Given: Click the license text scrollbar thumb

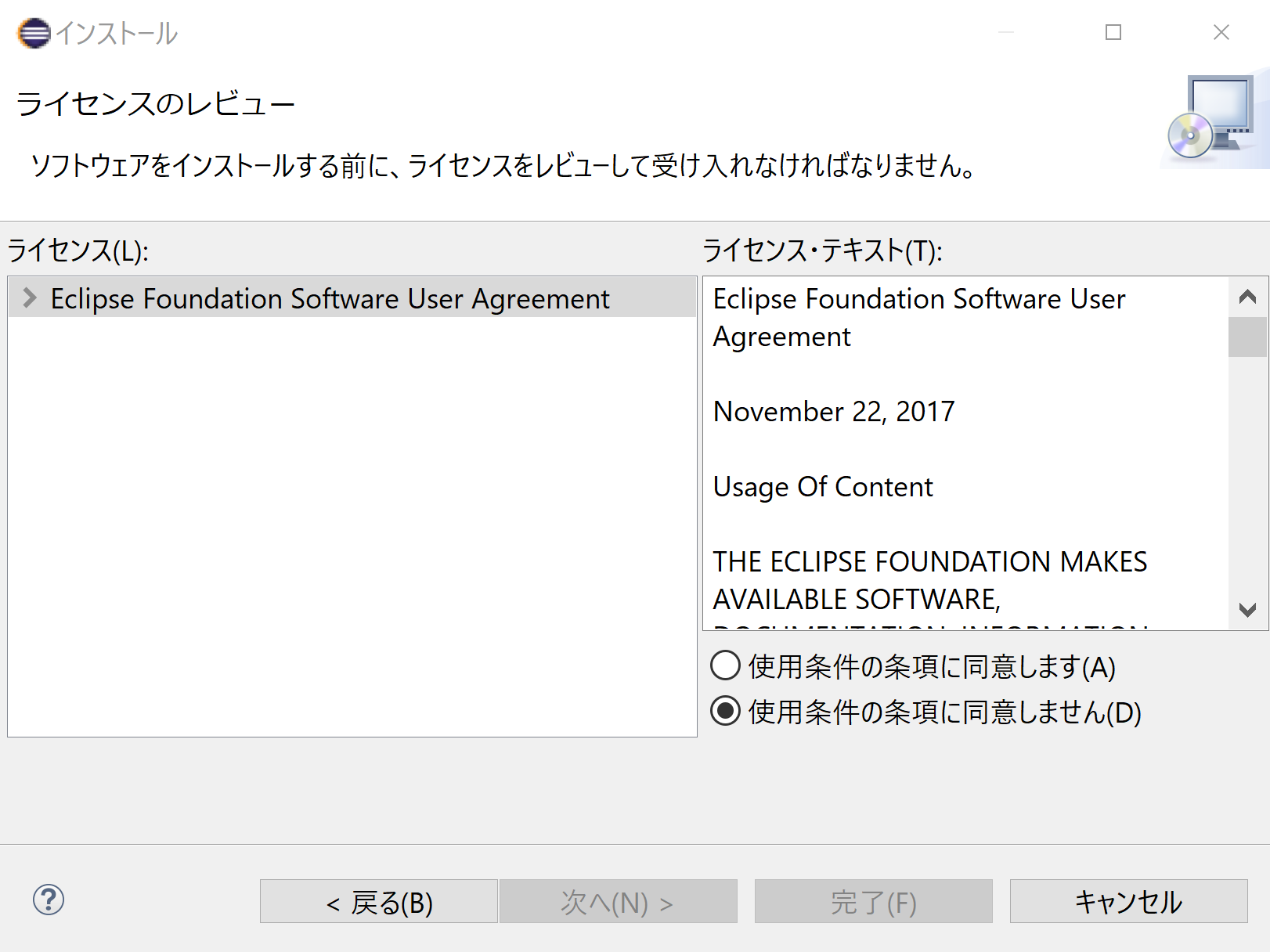Looking at the screenshot, I should (x=1248, y=337).
